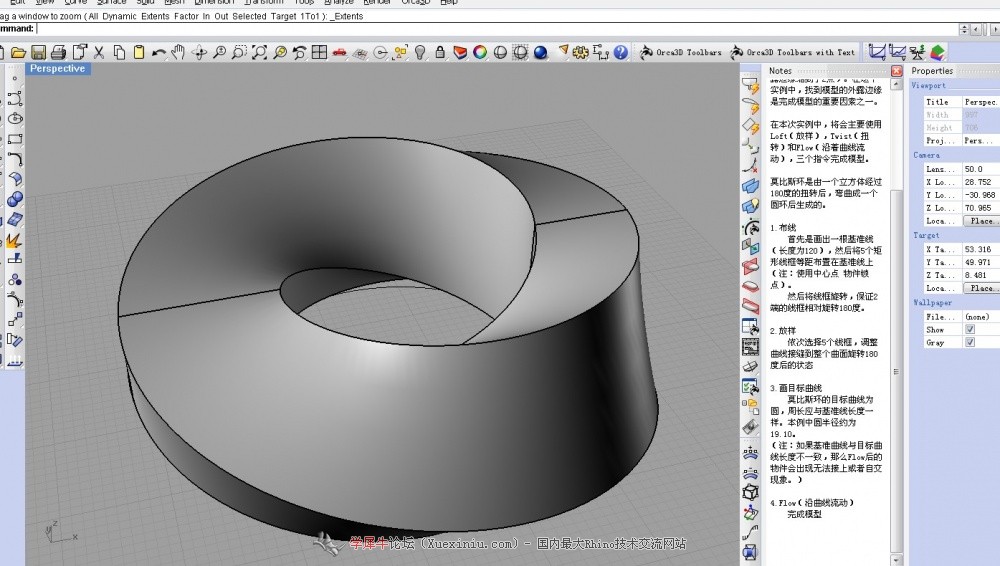Toggle the Wallpaper Gray checkbox
Viewport: 1000px width, 566px height.
970,342
